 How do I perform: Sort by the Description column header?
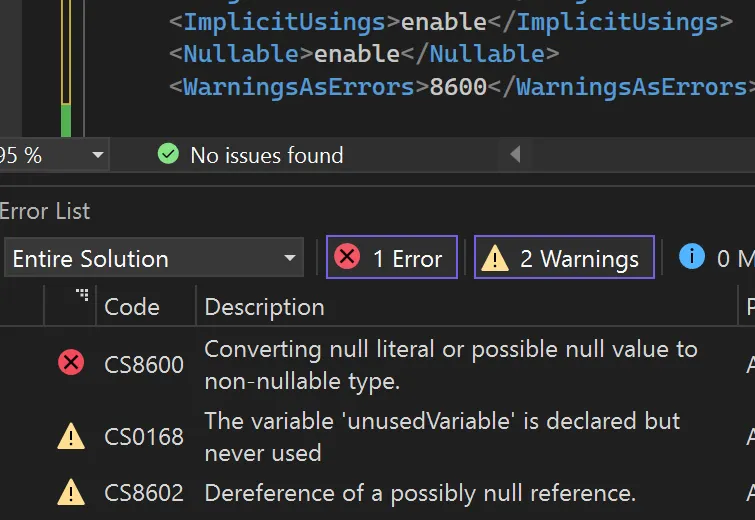tap(264, 307)
